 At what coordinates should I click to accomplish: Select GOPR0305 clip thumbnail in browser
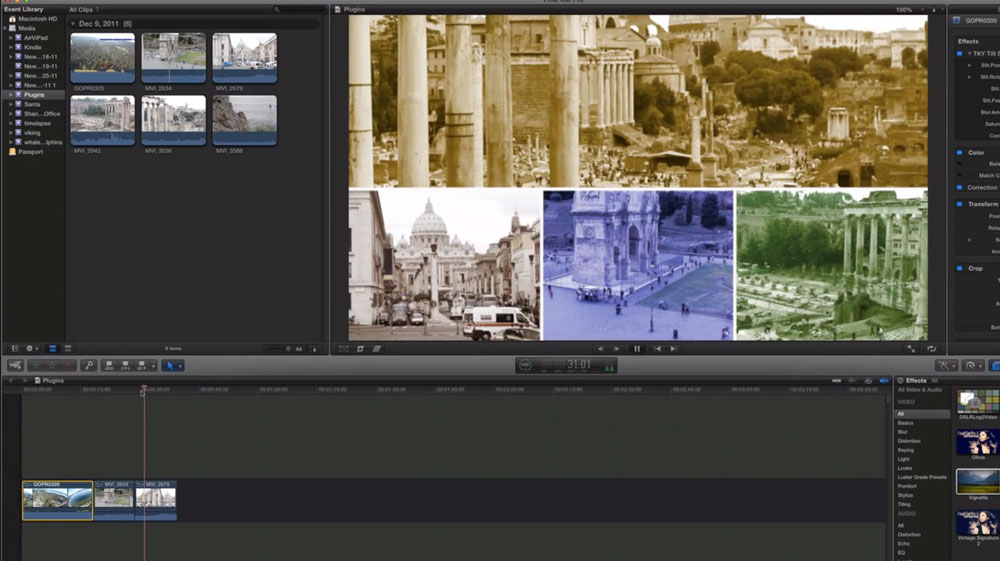(x=103, y=57)
